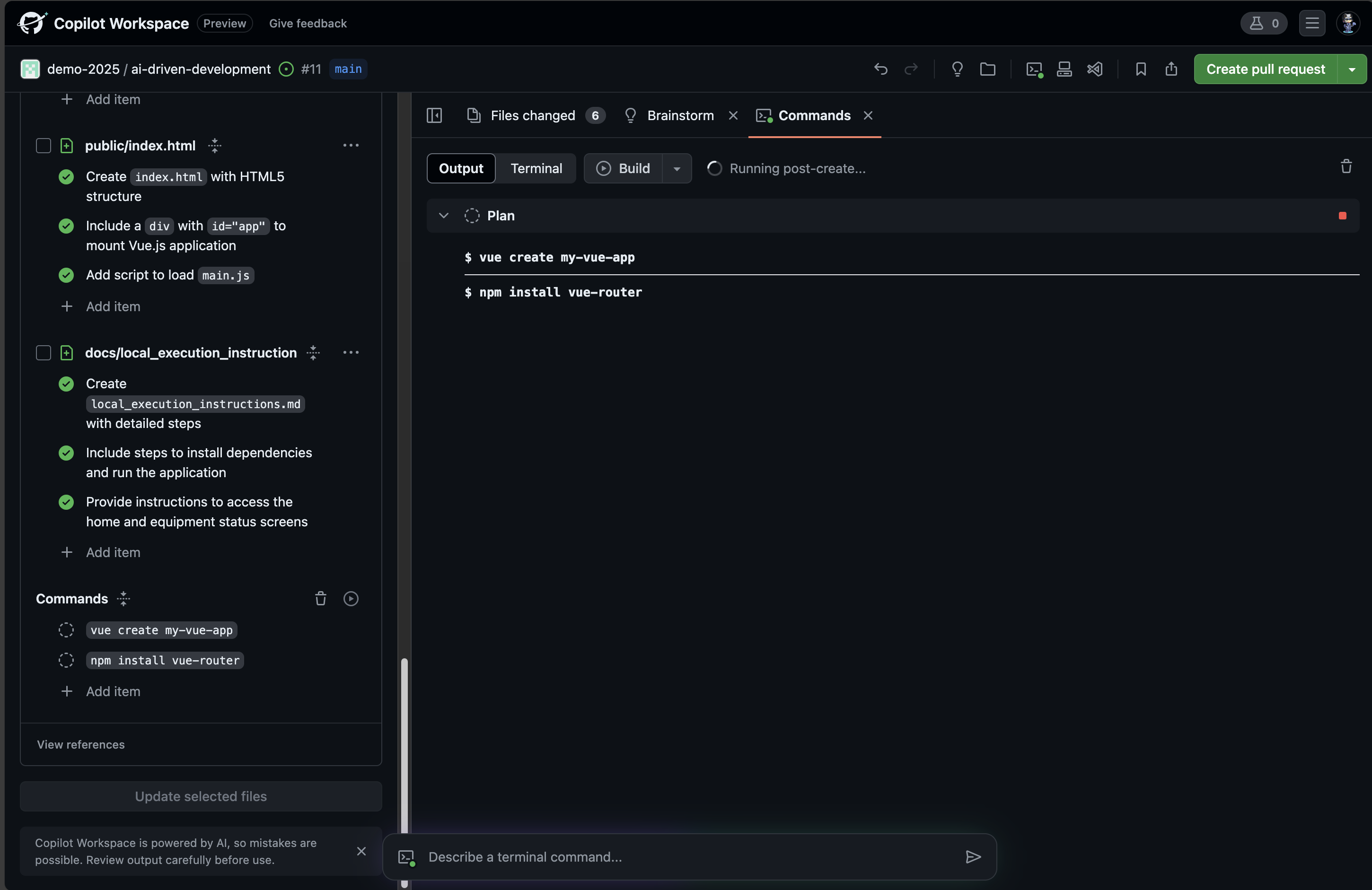1372x890 pixels.
Task: Toggle the Provide instructions to access screens step
Action: coord(66,502)
